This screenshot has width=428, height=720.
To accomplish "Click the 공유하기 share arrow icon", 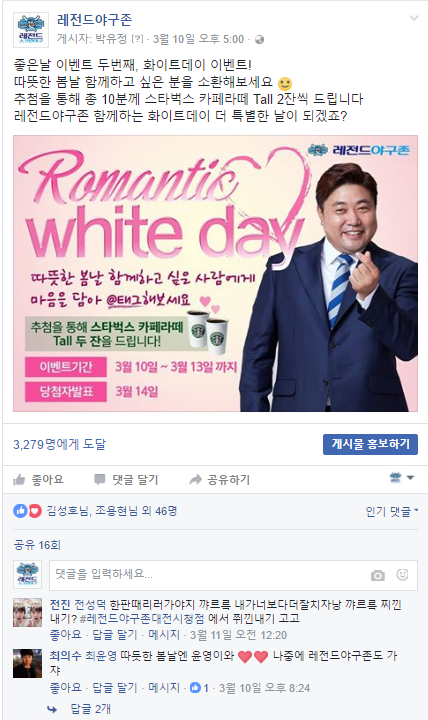I will click(195, 480).
